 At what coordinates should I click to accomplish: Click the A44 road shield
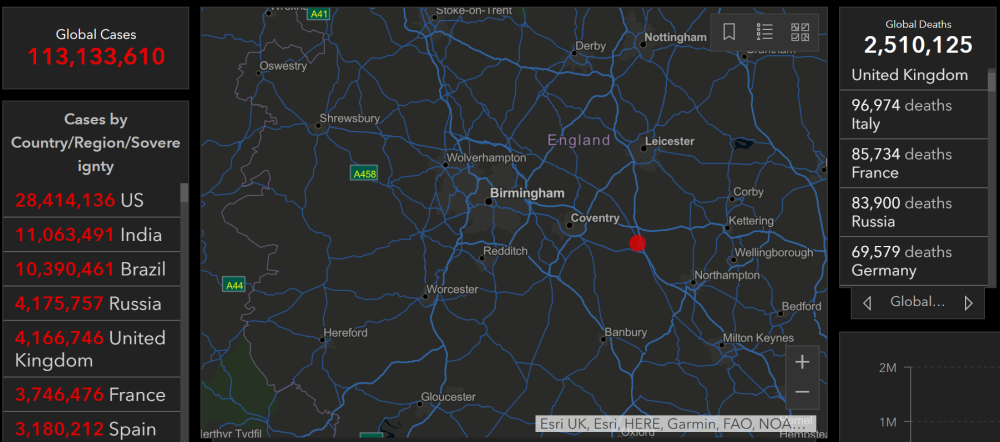(x=234, y=284)
